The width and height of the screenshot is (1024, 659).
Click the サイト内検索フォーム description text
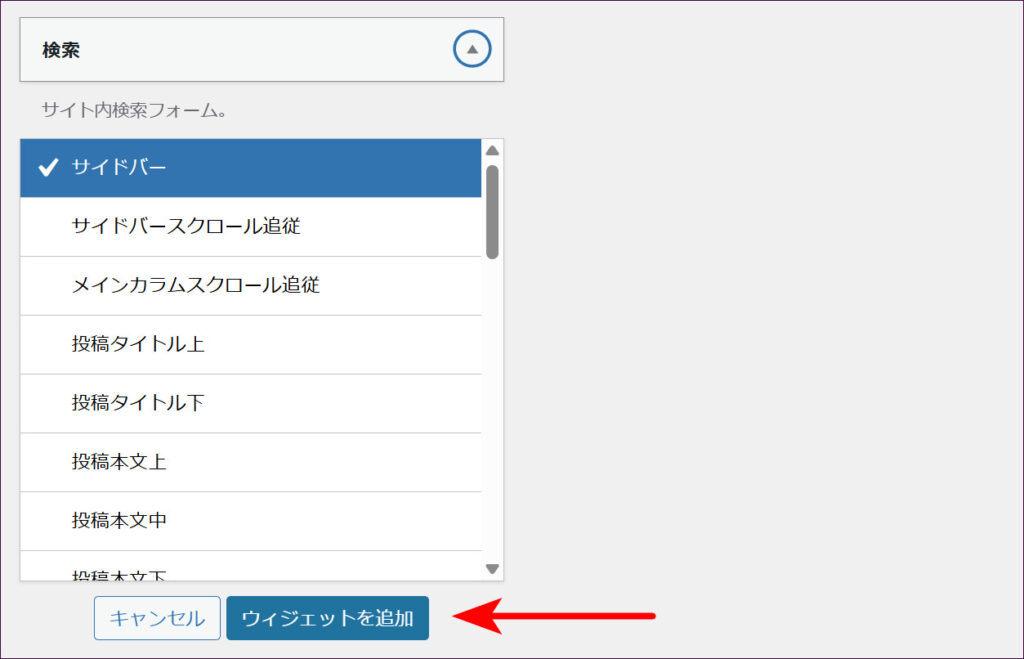tap(134, 110)
